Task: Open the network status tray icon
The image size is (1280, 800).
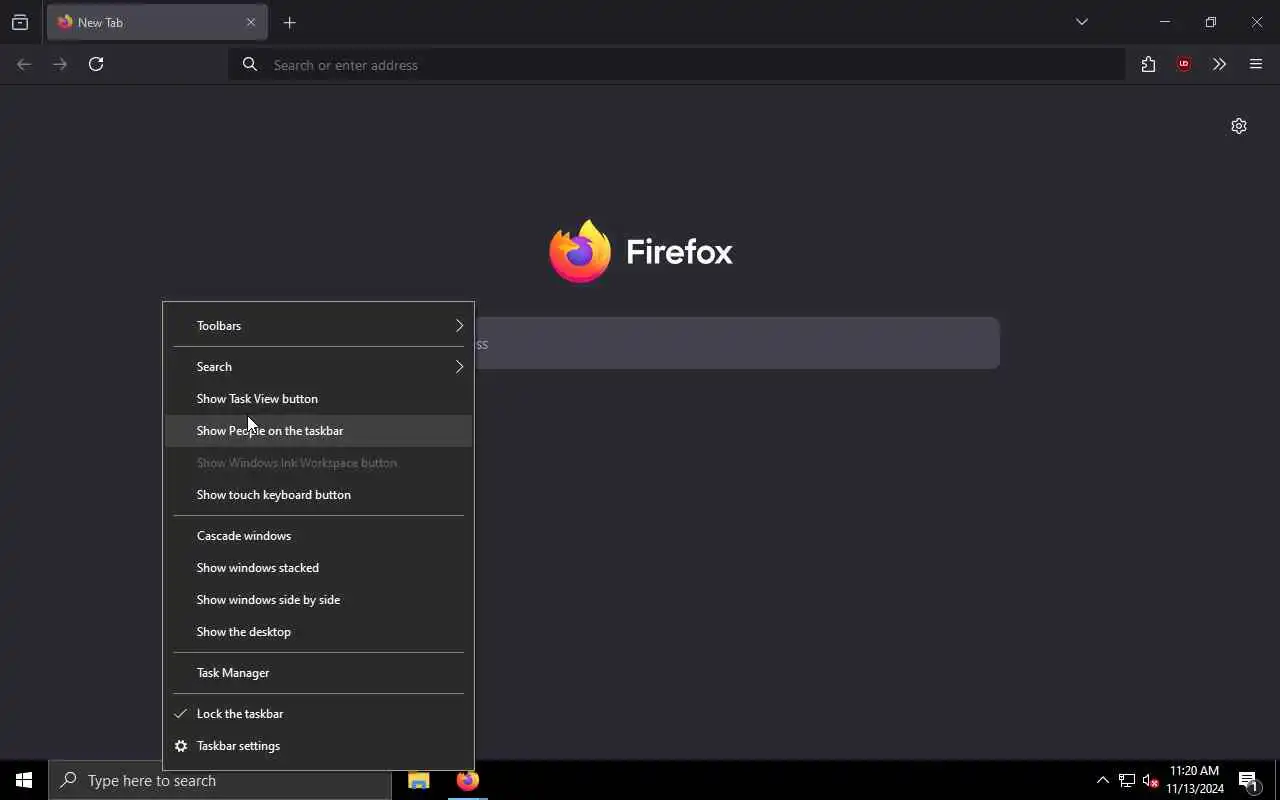Action: [x=1127, y=780]
